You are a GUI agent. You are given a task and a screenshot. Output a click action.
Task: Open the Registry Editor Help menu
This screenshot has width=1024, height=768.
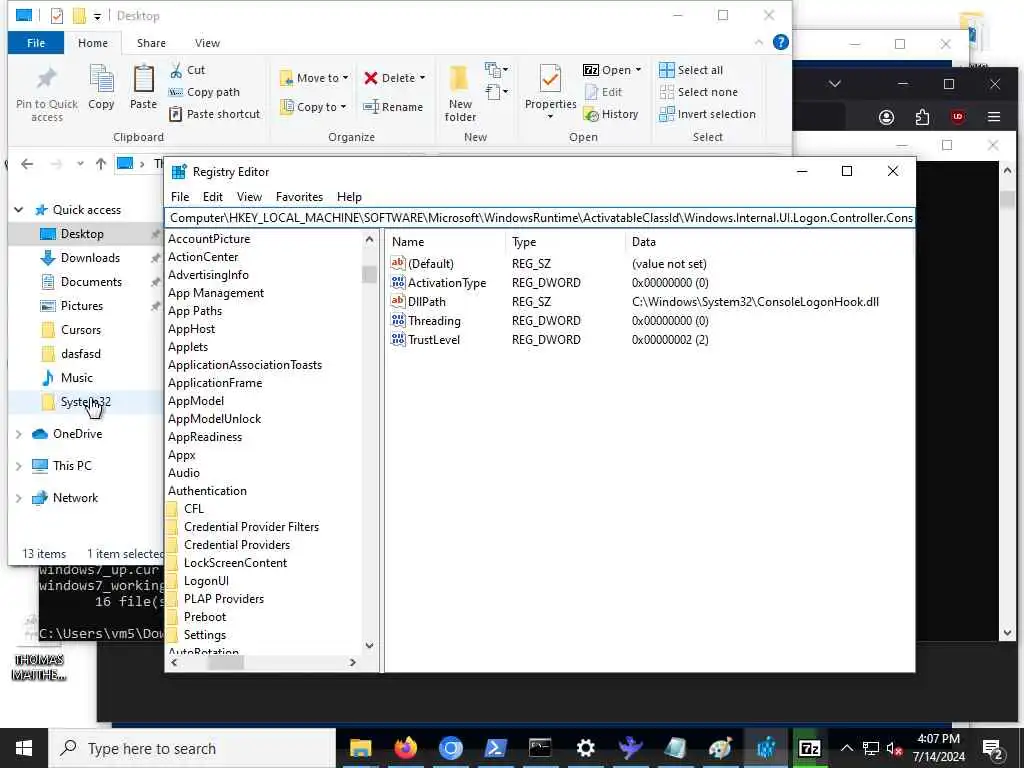tap(349, 197)
